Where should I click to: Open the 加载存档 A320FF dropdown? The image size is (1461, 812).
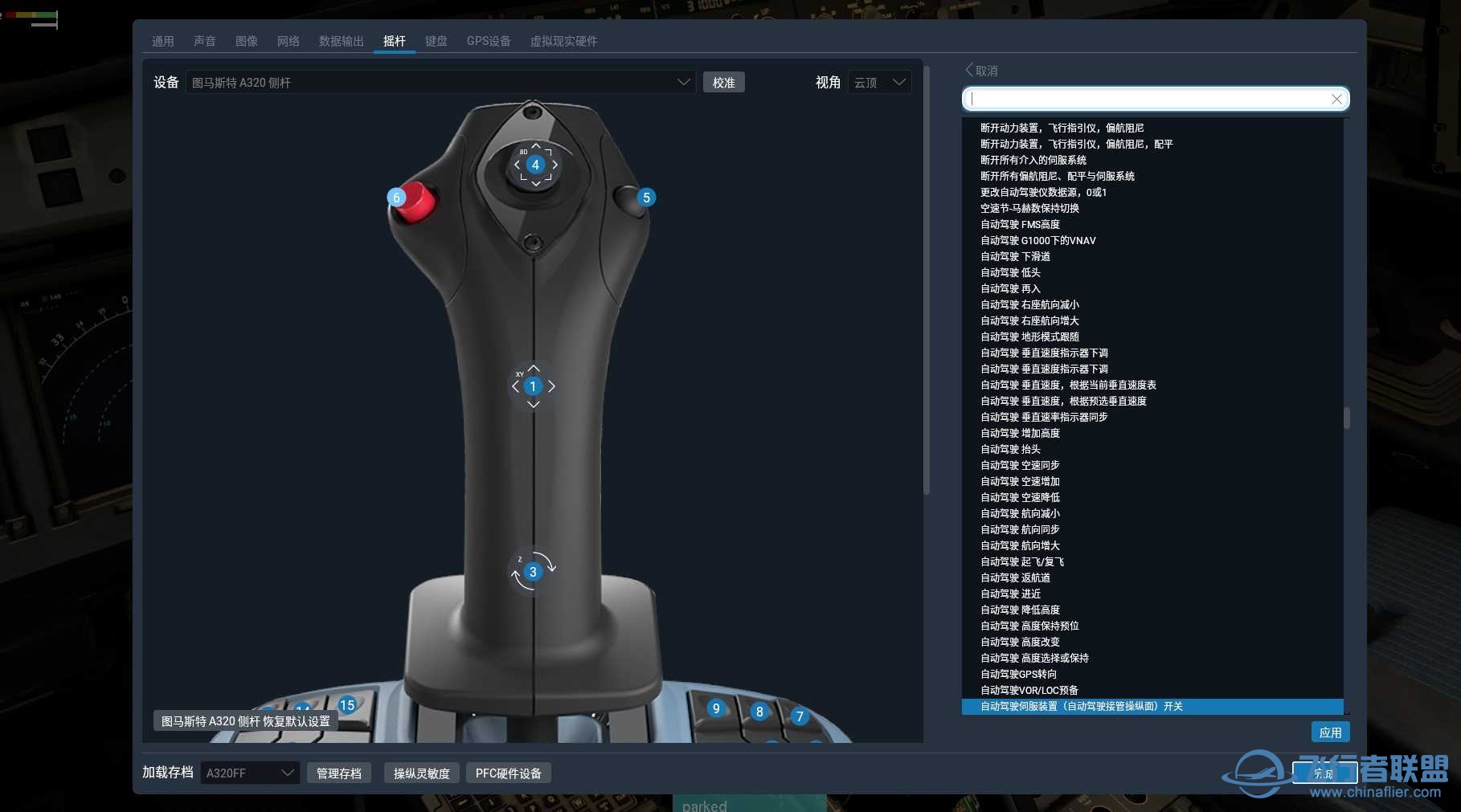tap(250, 773)
